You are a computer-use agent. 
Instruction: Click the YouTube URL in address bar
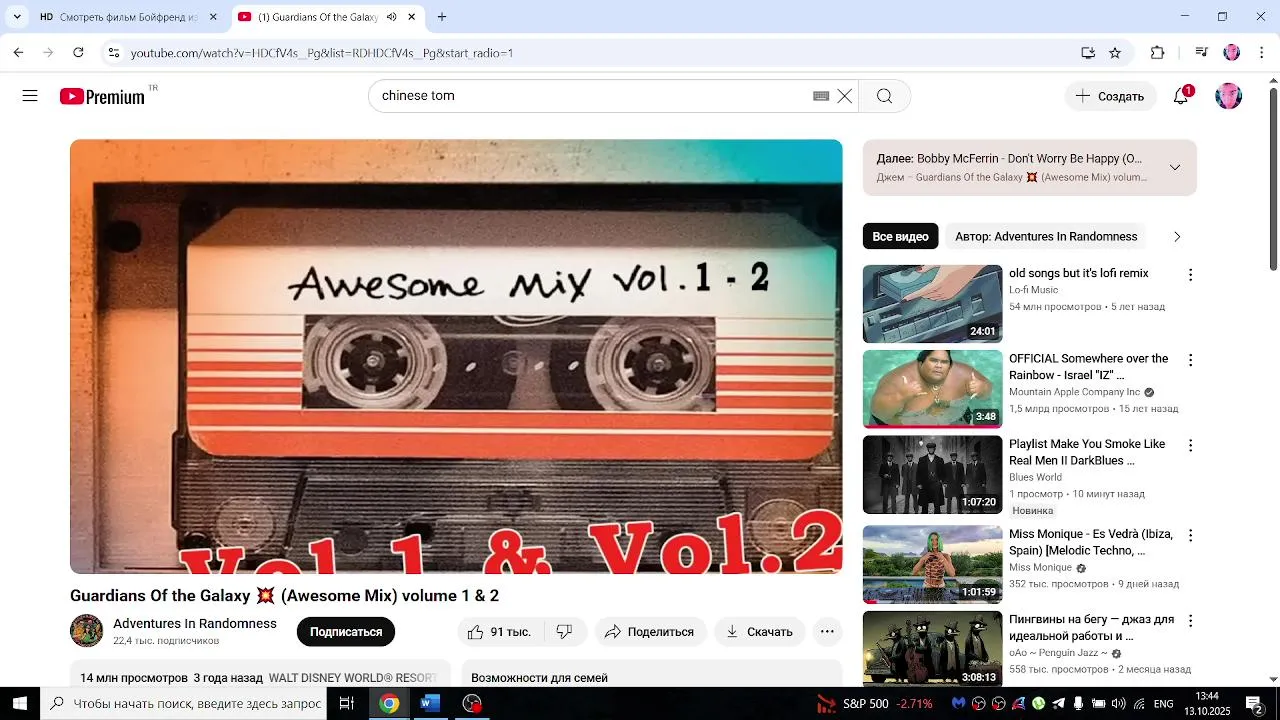(322, 53)
